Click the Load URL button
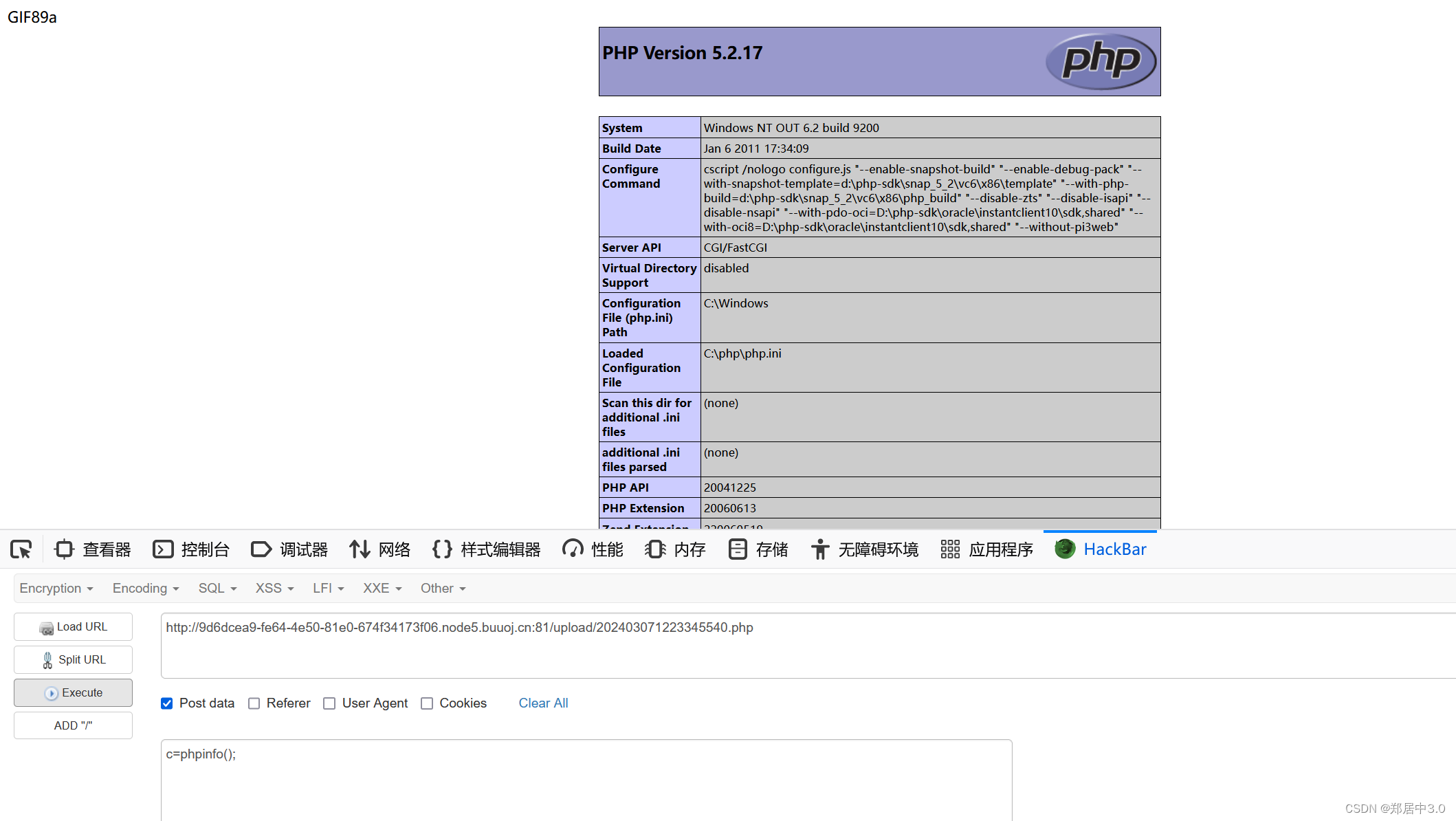The image size is (1456, 821). click(73, 627)
